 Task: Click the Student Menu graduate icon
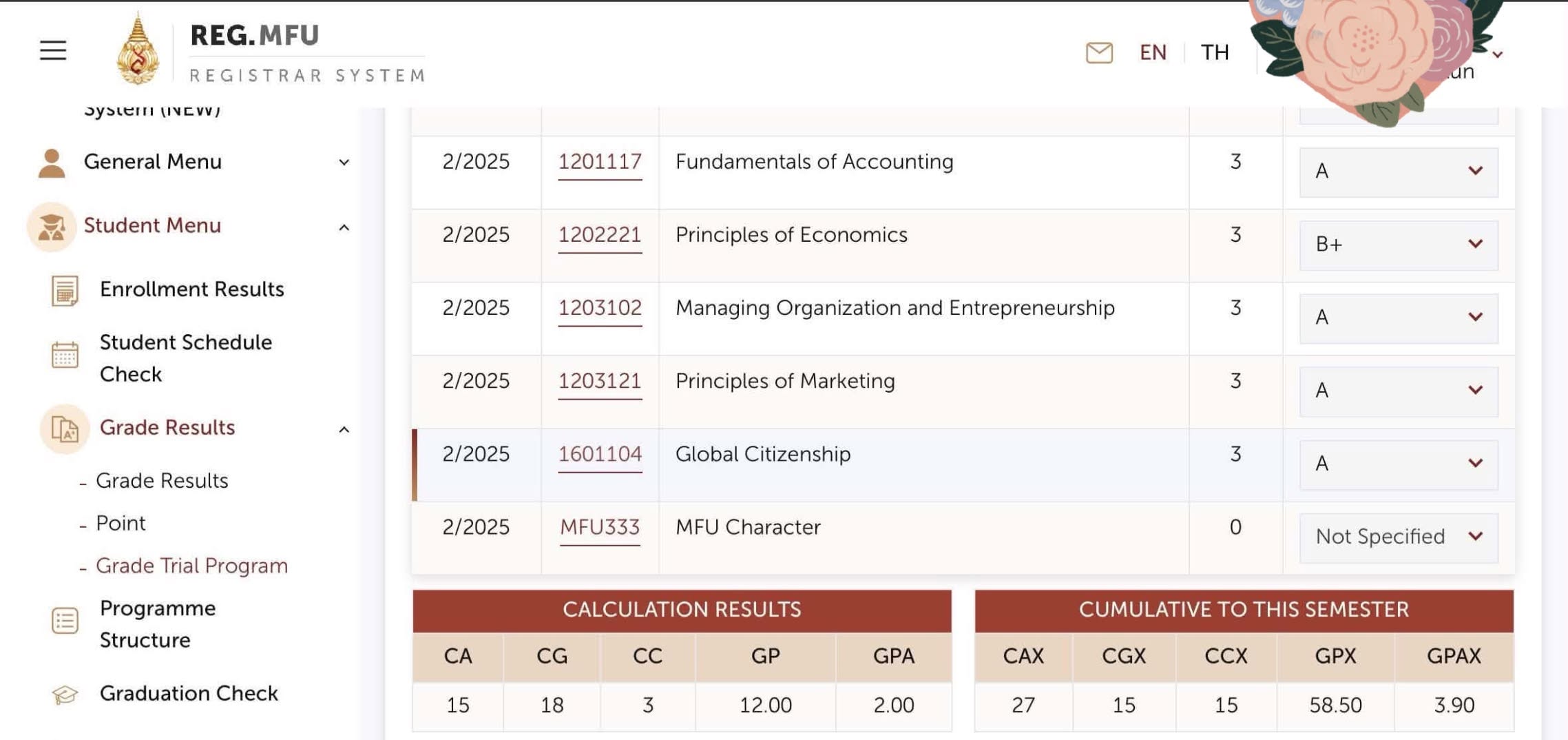(x=52, y=227)
